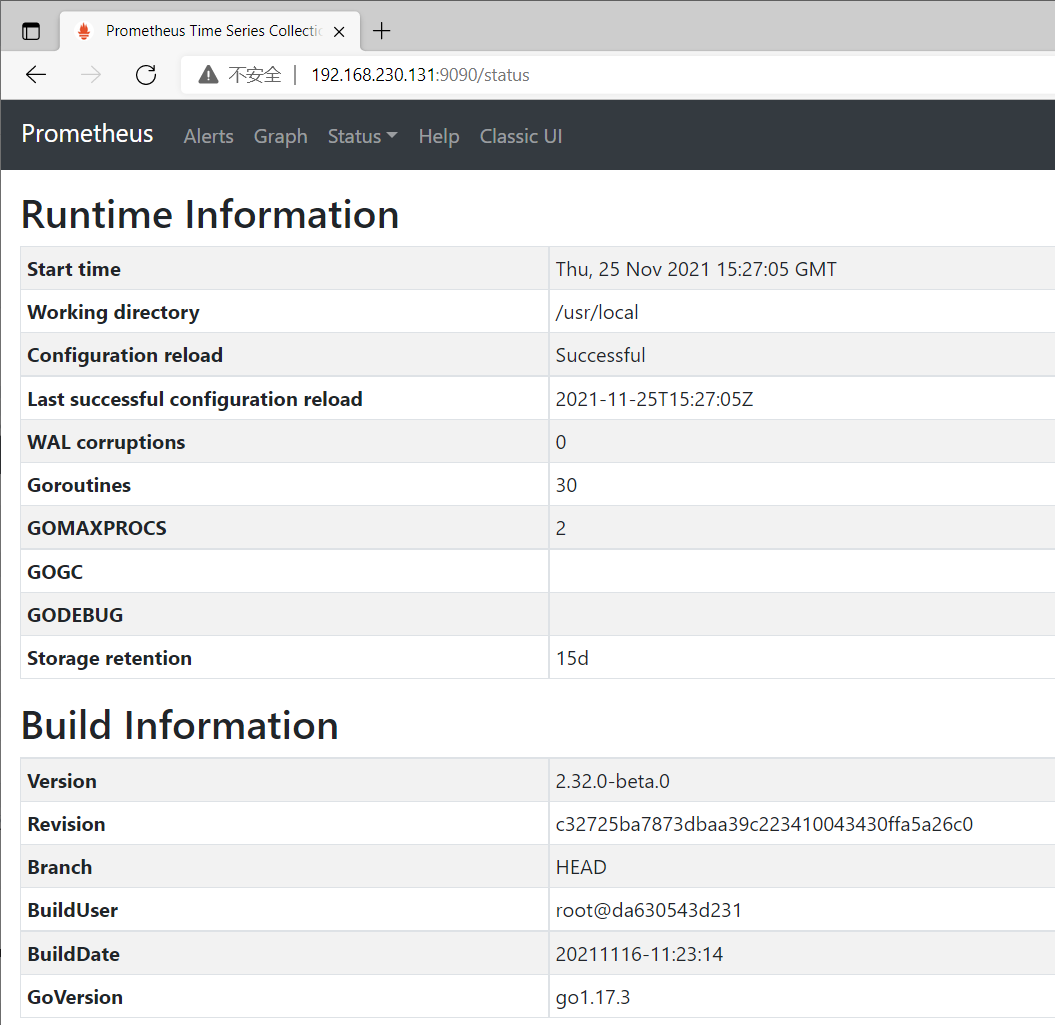Click the Revision label
Screen dimensions: 1055x1025
[67, 824]
